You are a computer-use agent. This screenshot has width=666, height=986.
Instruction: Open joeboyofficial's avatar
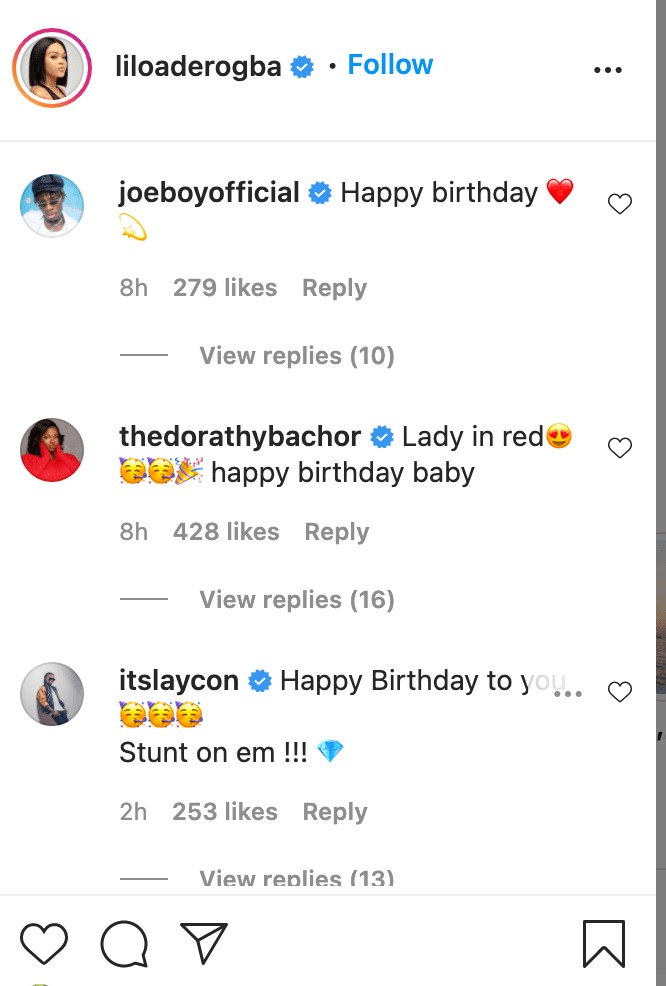tap(52, 205)
